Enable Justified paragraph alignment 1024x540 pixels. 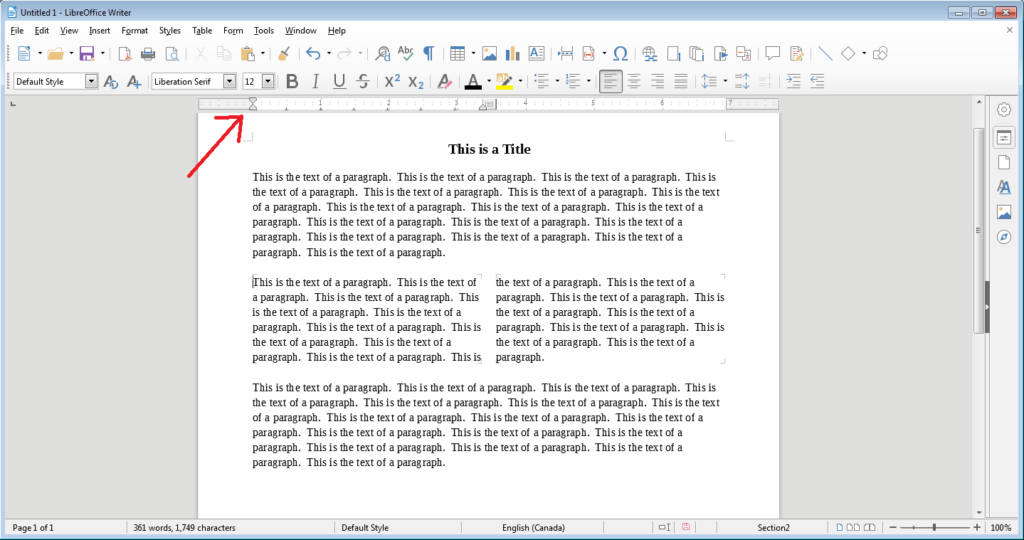click(x=681, y=81)
